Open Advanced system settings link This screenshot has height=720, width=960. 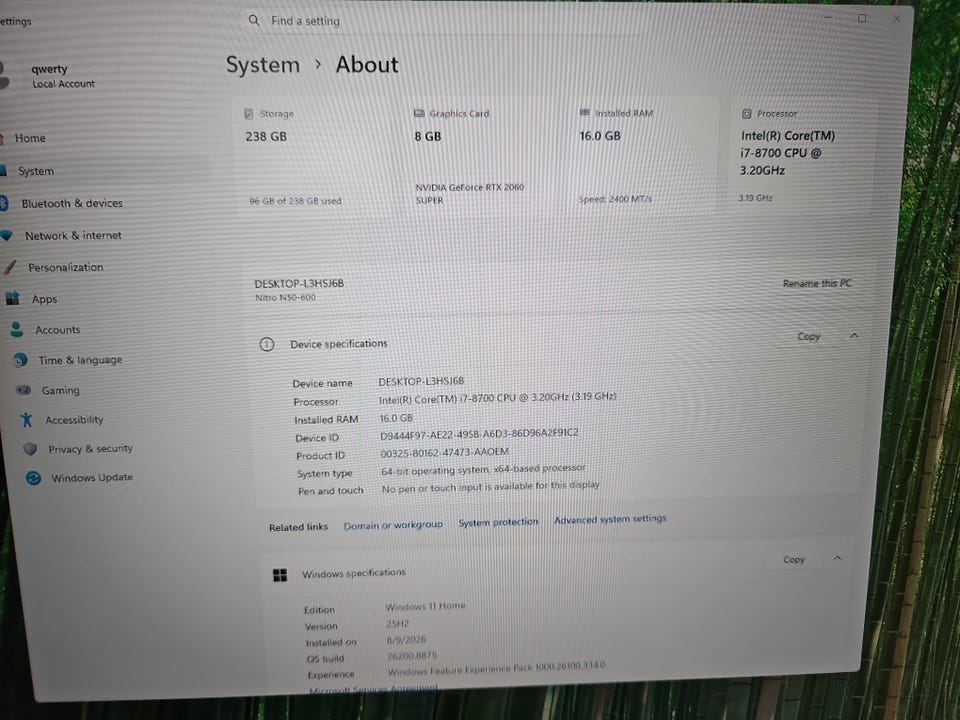coord(610,519)
